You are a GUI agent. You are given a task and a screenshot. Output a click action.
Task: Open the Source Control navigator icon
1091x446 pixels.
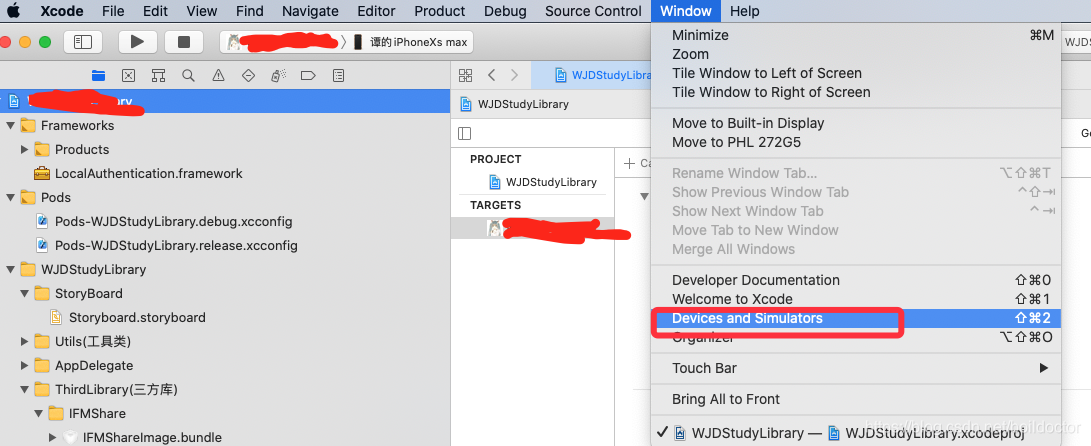point(128,75)
